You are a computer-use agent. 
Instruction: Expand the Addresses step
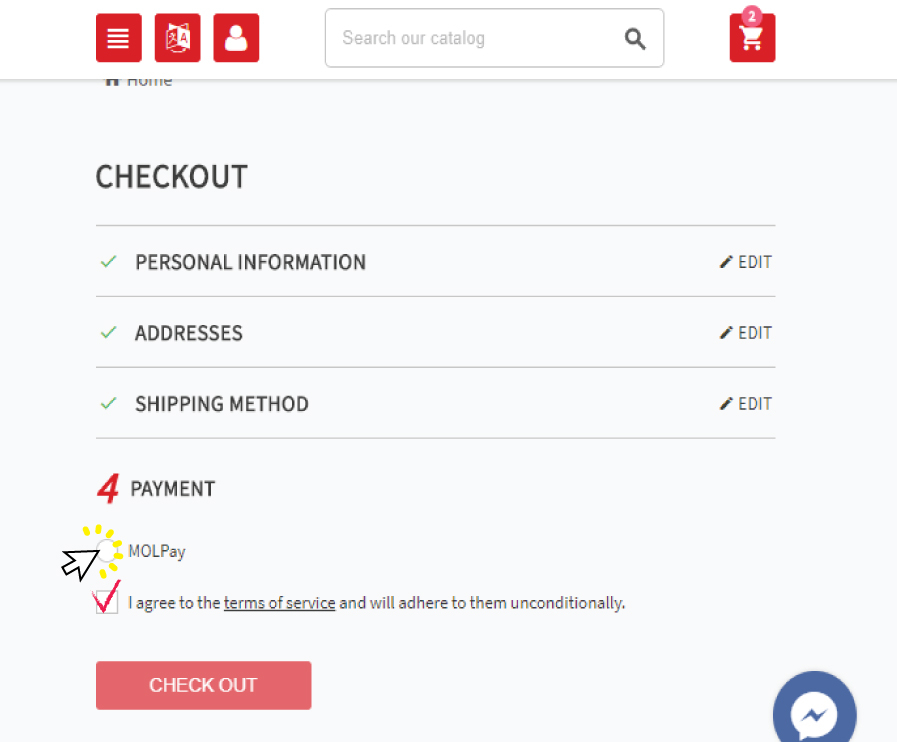pyautogui.click(x=189, y=333)
